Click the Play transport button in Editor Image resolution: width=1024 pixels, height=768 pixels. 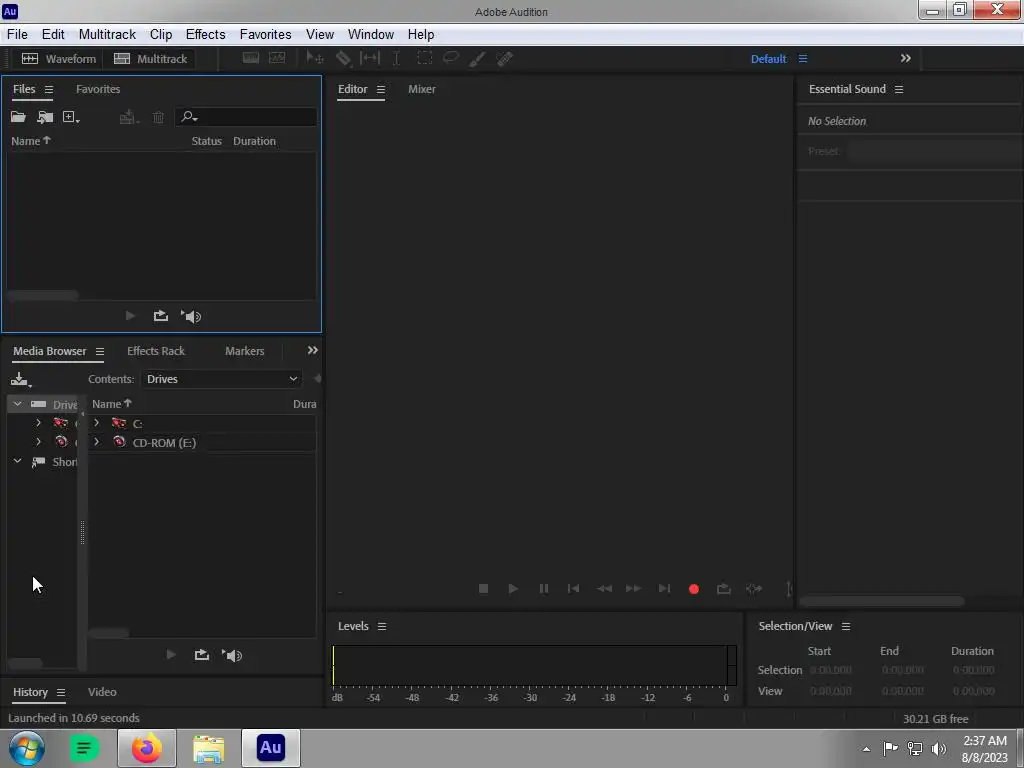(x=513, y=588)
